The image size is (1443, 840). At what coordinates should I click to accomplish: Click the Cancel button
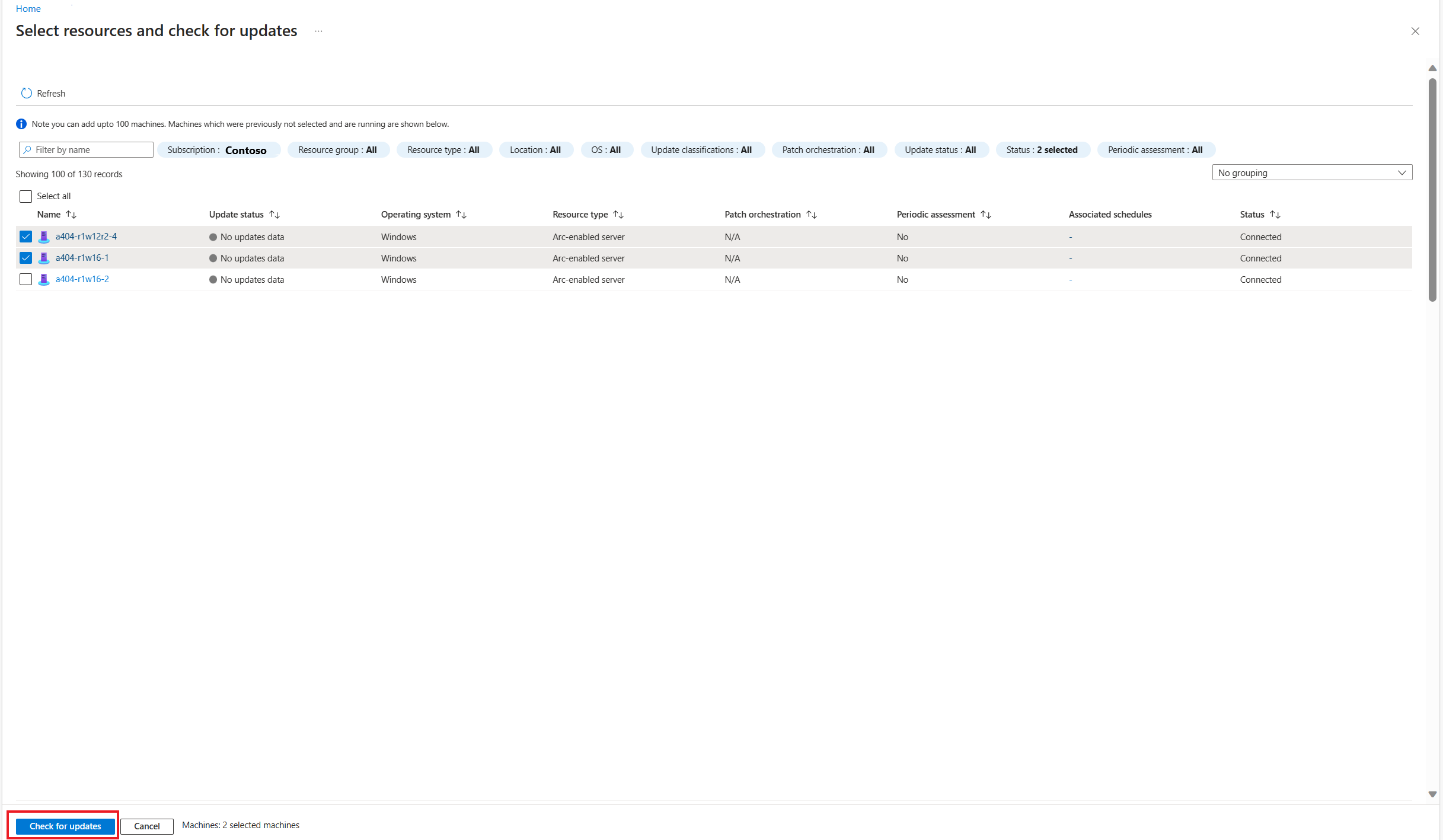147,826
